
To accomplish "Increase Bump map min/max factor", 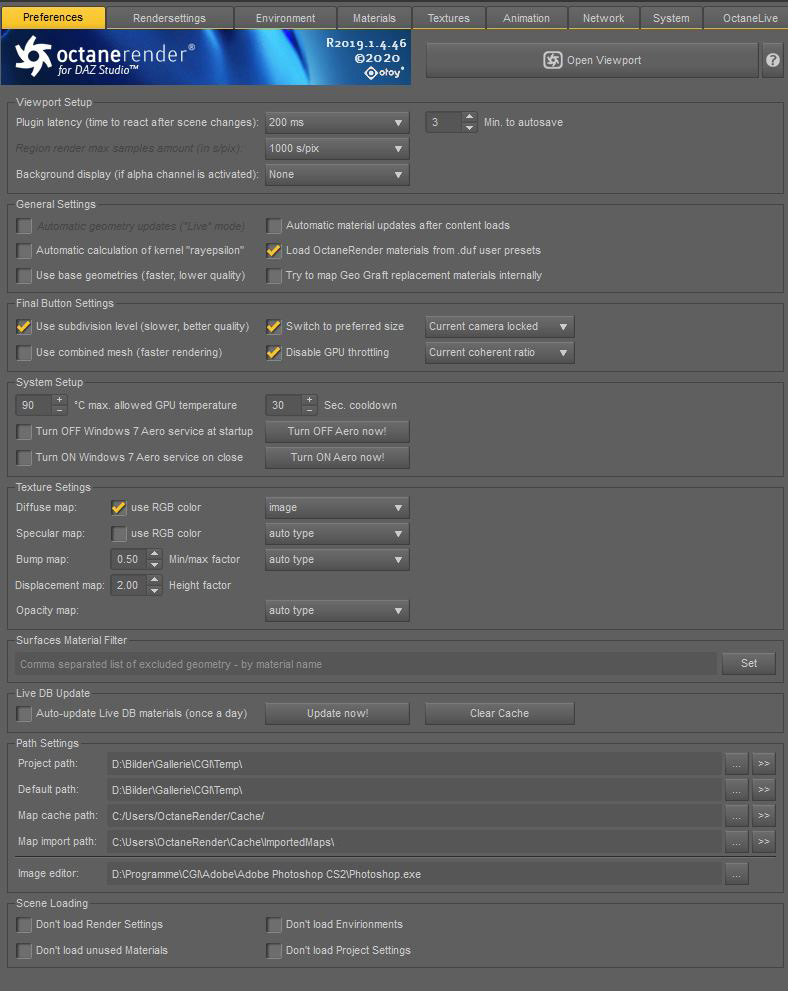I will pyautogui.click(x=154, y=554).
